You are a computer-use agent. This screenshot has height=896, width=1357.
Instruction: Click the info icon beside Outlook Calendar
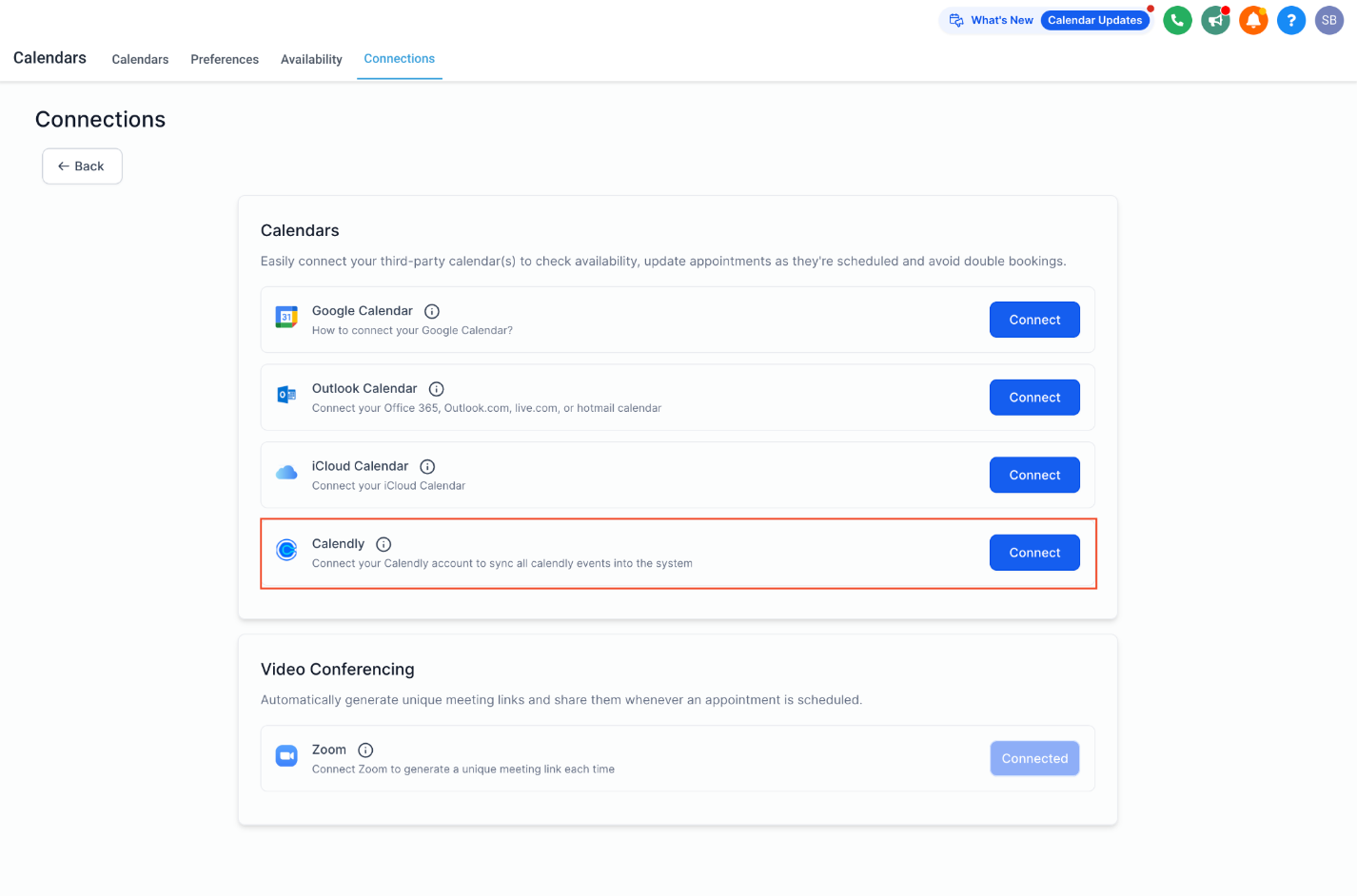coord(437,389)
